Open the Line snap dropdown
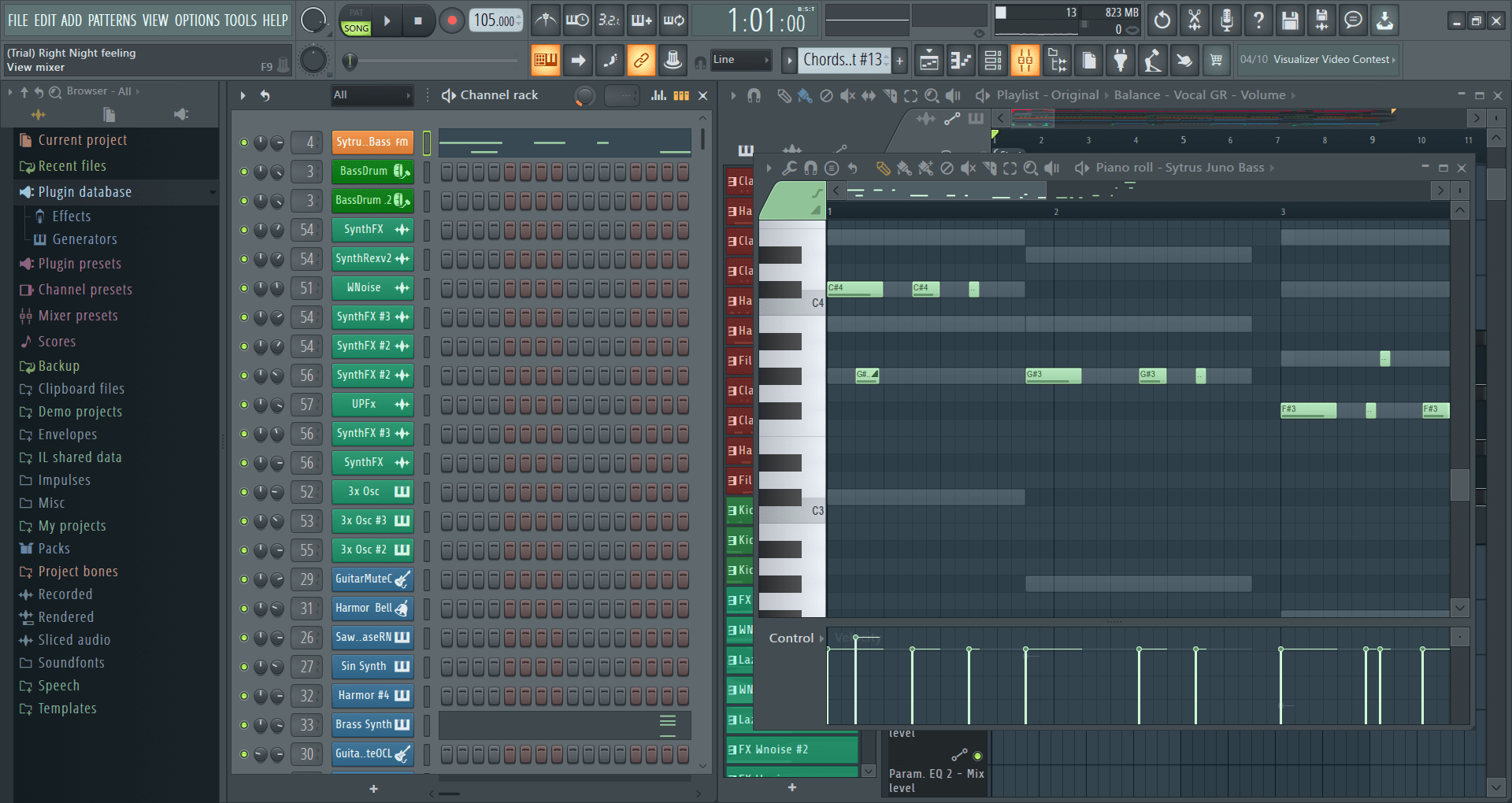1512x803 pixels. click(x=740, y=60)
